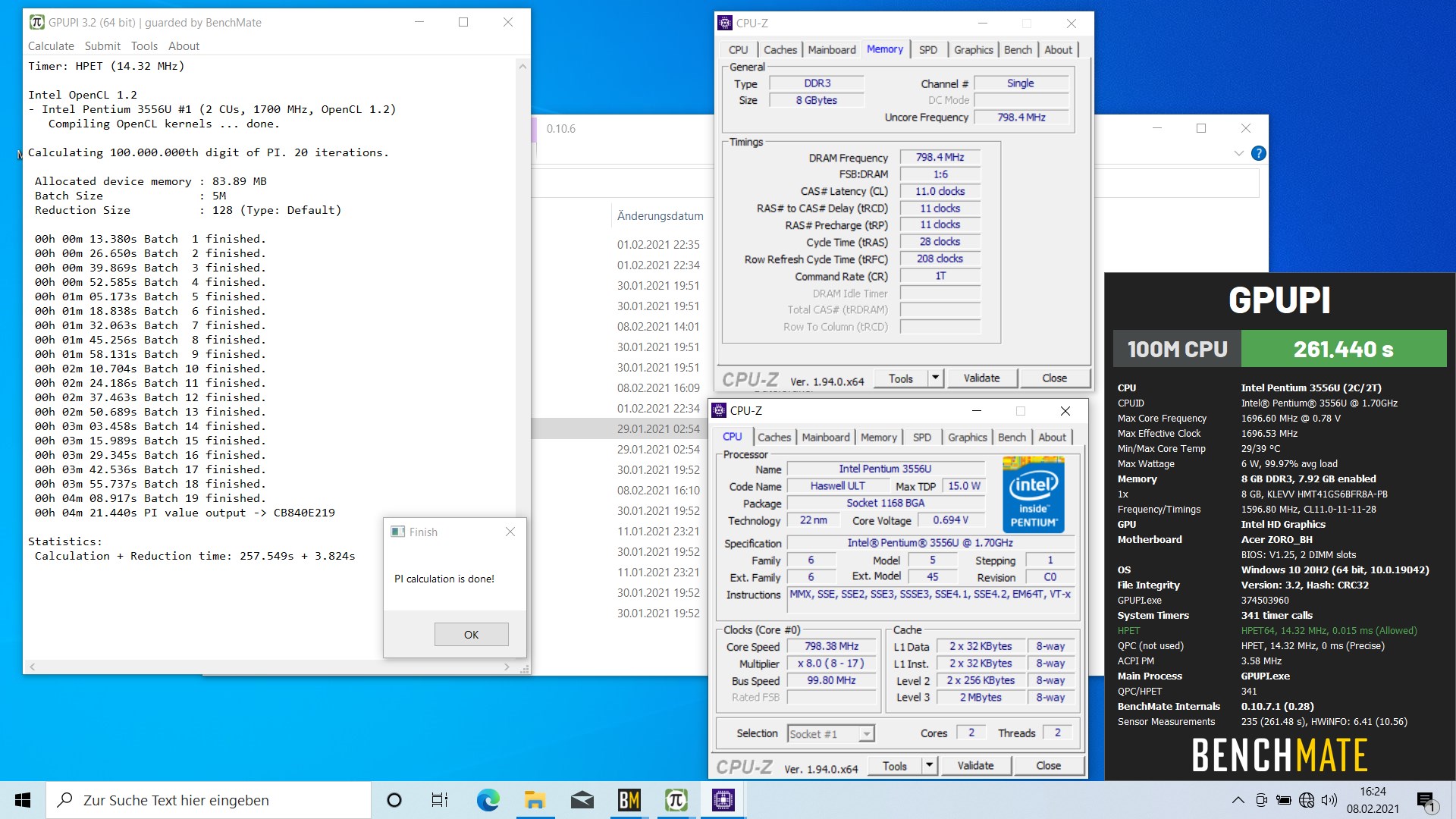
Task: Click the DRAM Frequency value 798.4 MHz
Action: tap(940, 157)
